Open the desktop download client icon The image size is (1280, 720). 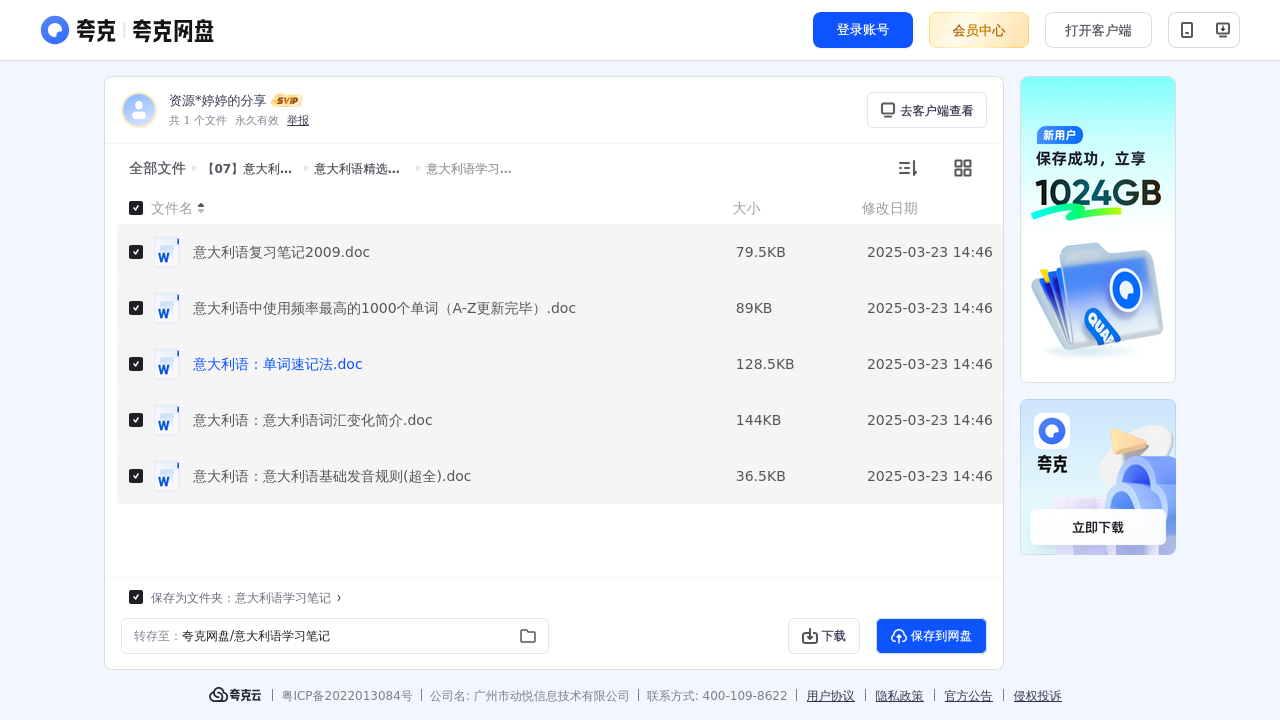[1222, 30]
